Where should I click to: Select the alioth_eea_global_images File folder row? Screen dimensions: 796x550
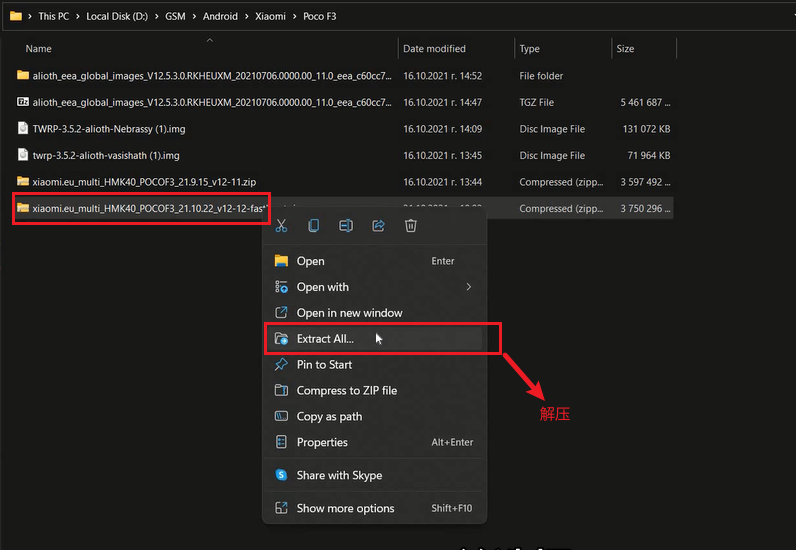pos(344,76)
